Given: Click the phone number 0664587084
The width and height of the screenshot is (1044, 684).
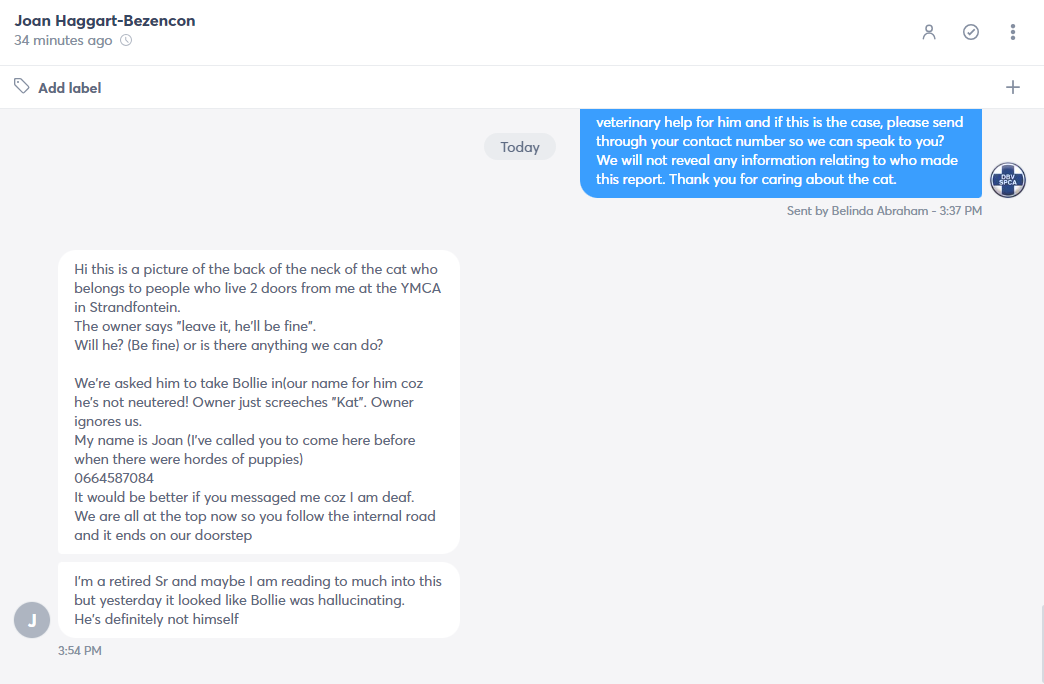Looking at the screenshot, I should click(114, 478).
